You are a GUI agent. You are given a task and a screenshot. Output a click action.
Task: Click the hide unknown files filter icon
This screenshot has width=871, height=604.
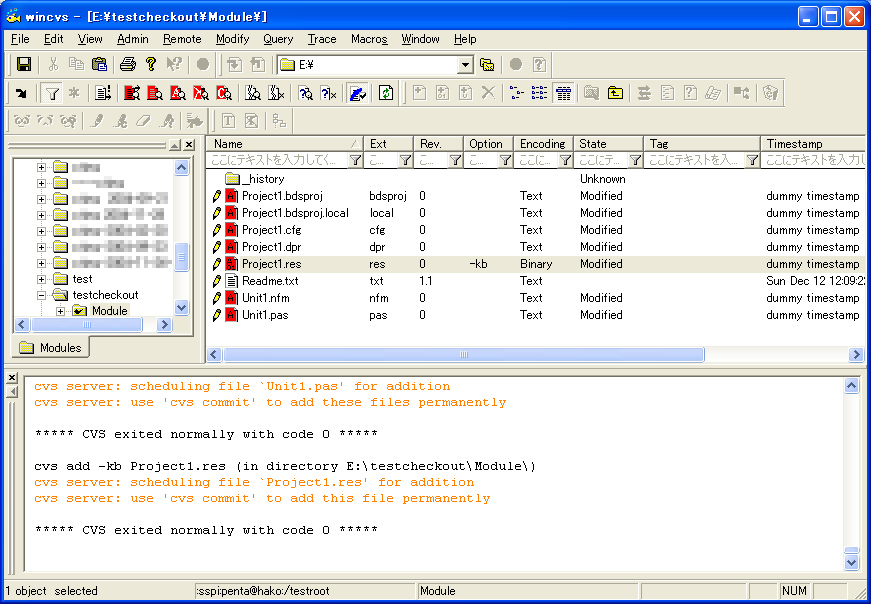pos(277,93)
